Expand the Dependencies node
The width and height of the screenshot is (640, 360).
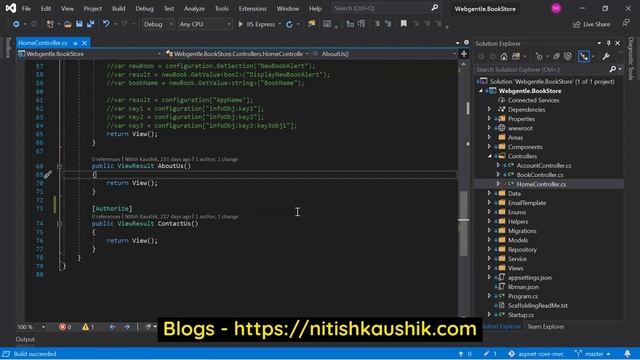(x=489, y=109)
